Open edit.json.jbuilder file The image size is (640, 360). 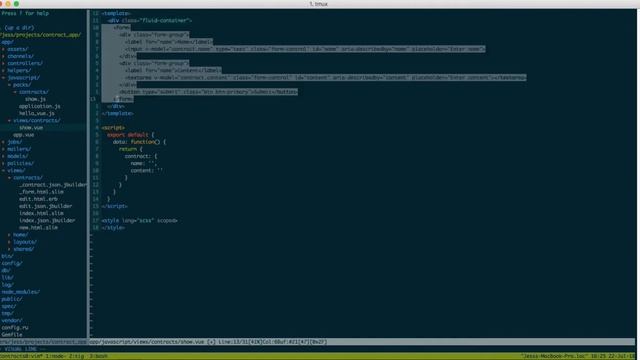click(x=46, y=207)
